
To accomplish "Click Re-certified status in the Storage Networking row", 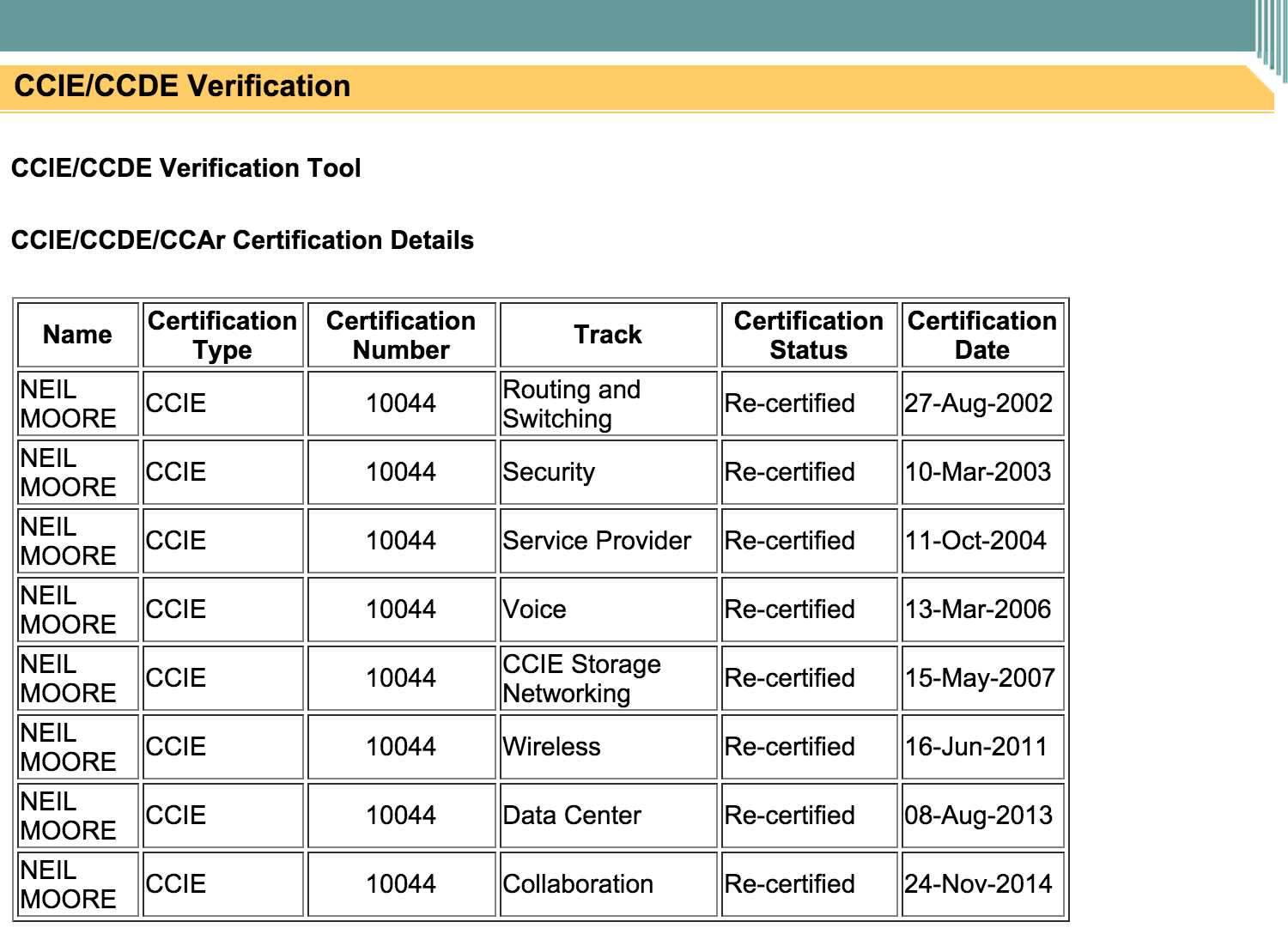I will [x=790, y=678].
